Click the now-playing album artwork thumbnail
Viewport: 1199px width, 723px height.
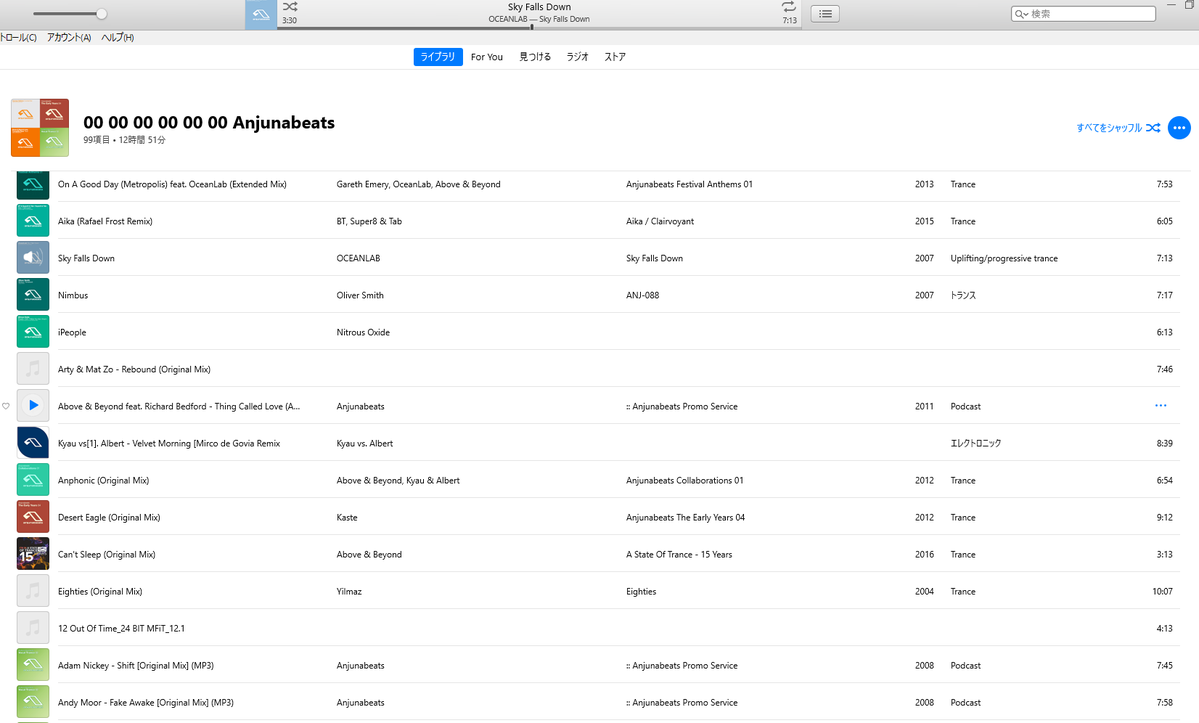click(261, 15)
